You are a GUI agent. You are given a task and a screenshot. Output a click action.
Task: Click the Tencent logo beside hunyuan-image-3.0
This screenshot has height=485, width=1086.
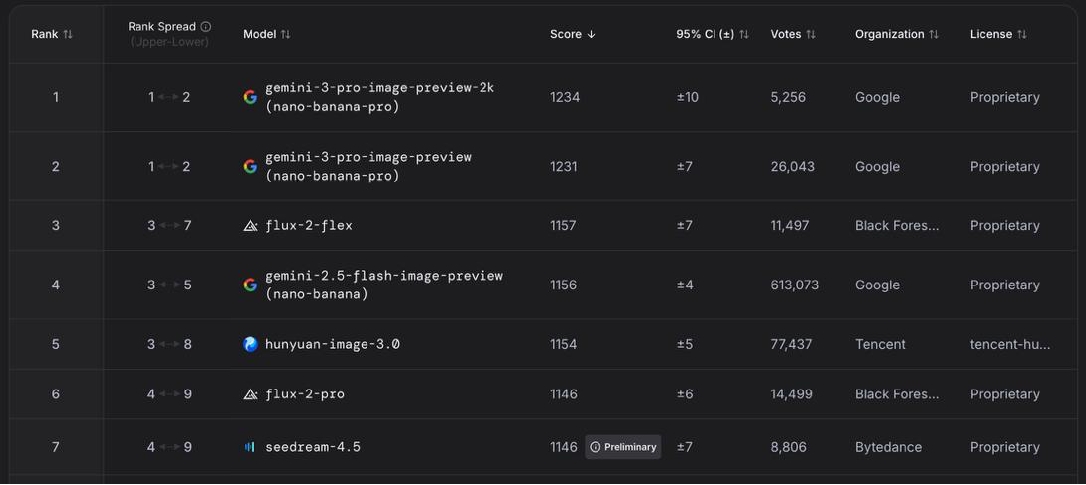tap(250, 344)
